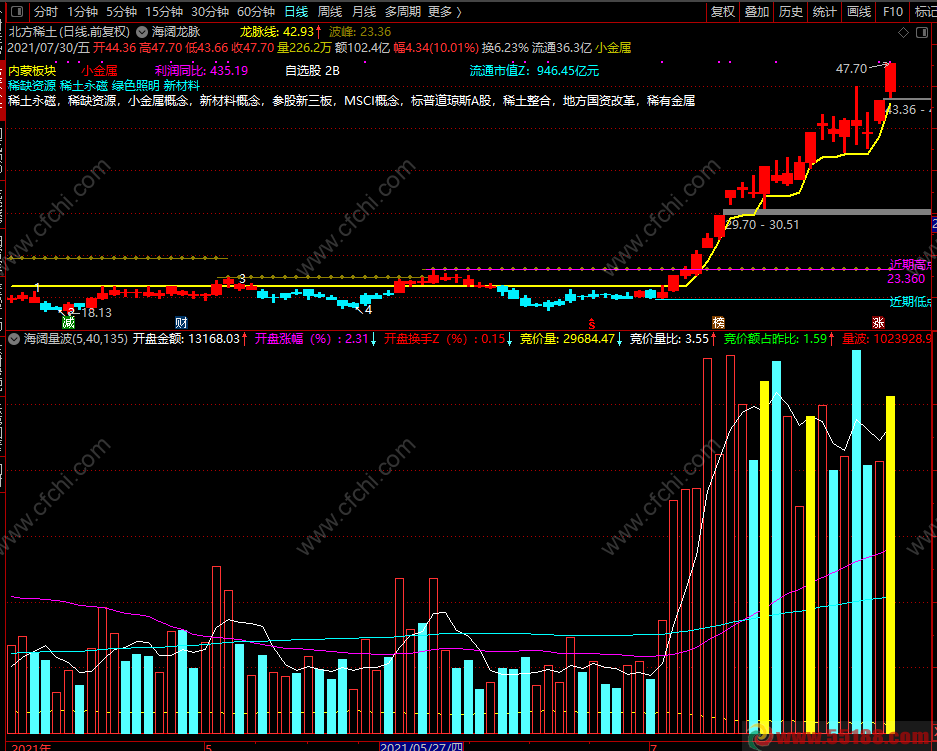The image size is (937, 751).
Task: Click the last yellow volume bar
Action: (890, 564)
